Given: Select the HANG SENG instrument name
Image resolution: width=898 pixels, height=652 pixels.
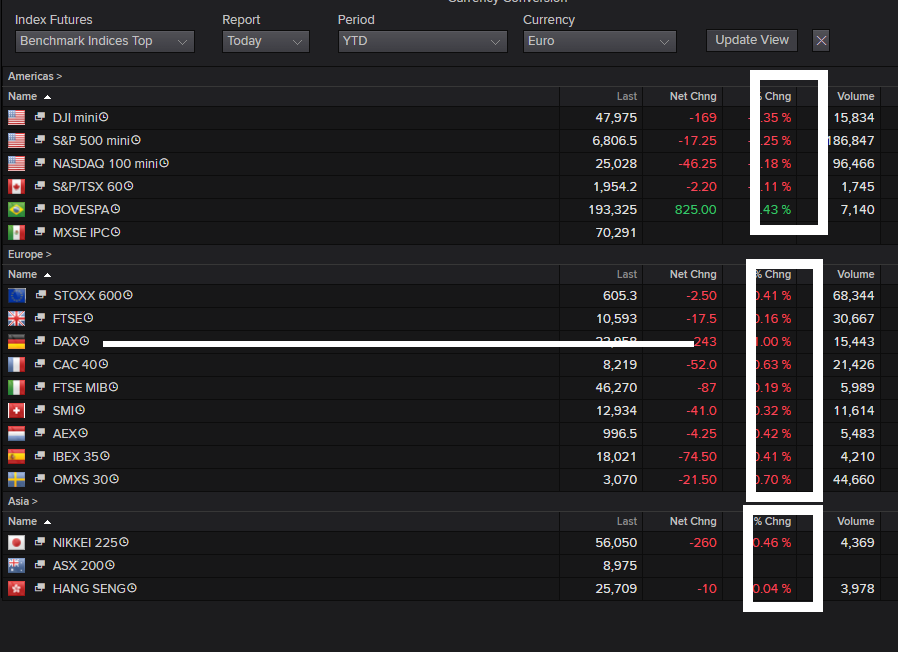Looking at the screenshot, I should coord(89,588).
